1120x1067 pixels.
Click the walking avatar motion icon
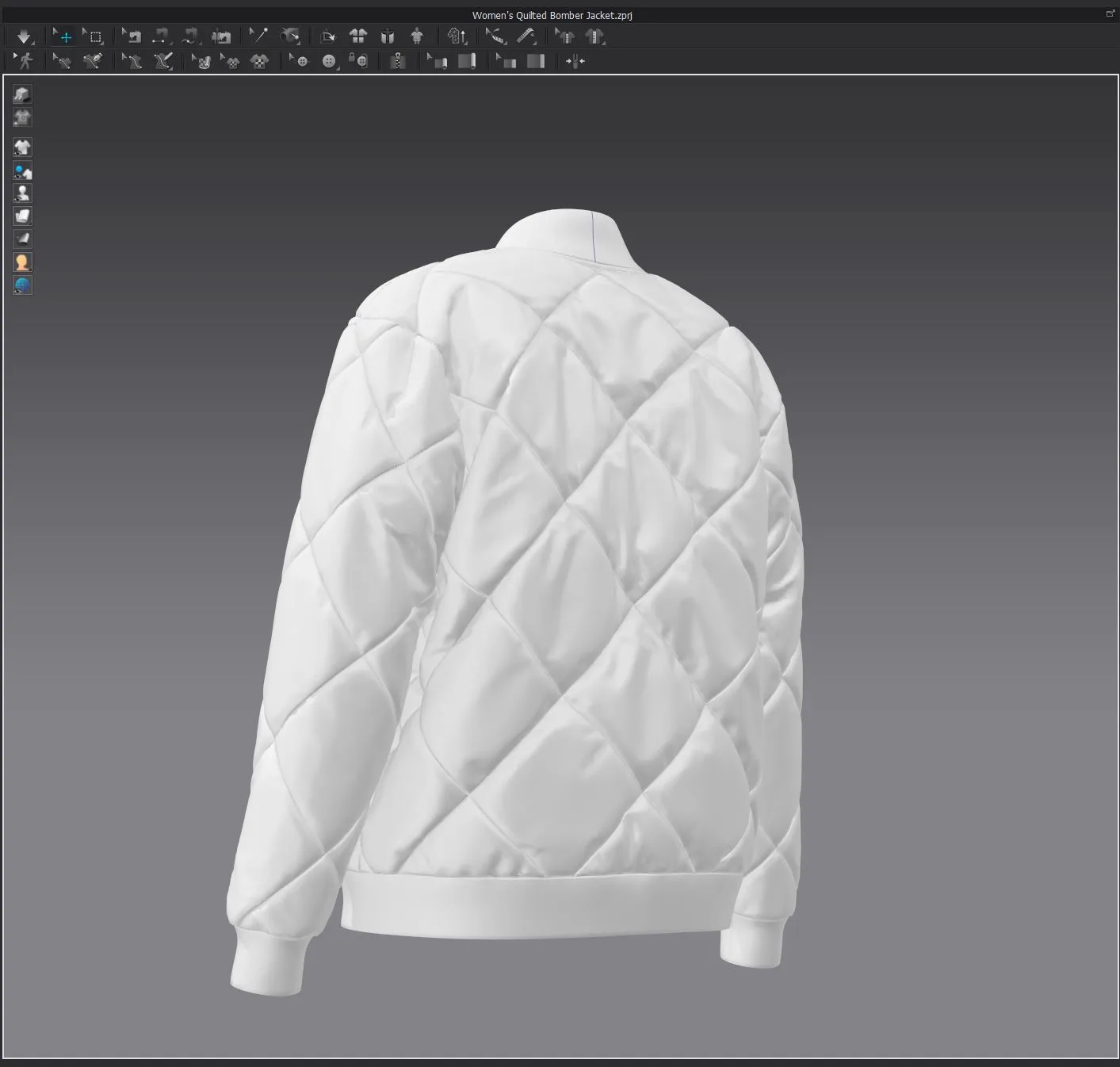[x=24, y=61]
